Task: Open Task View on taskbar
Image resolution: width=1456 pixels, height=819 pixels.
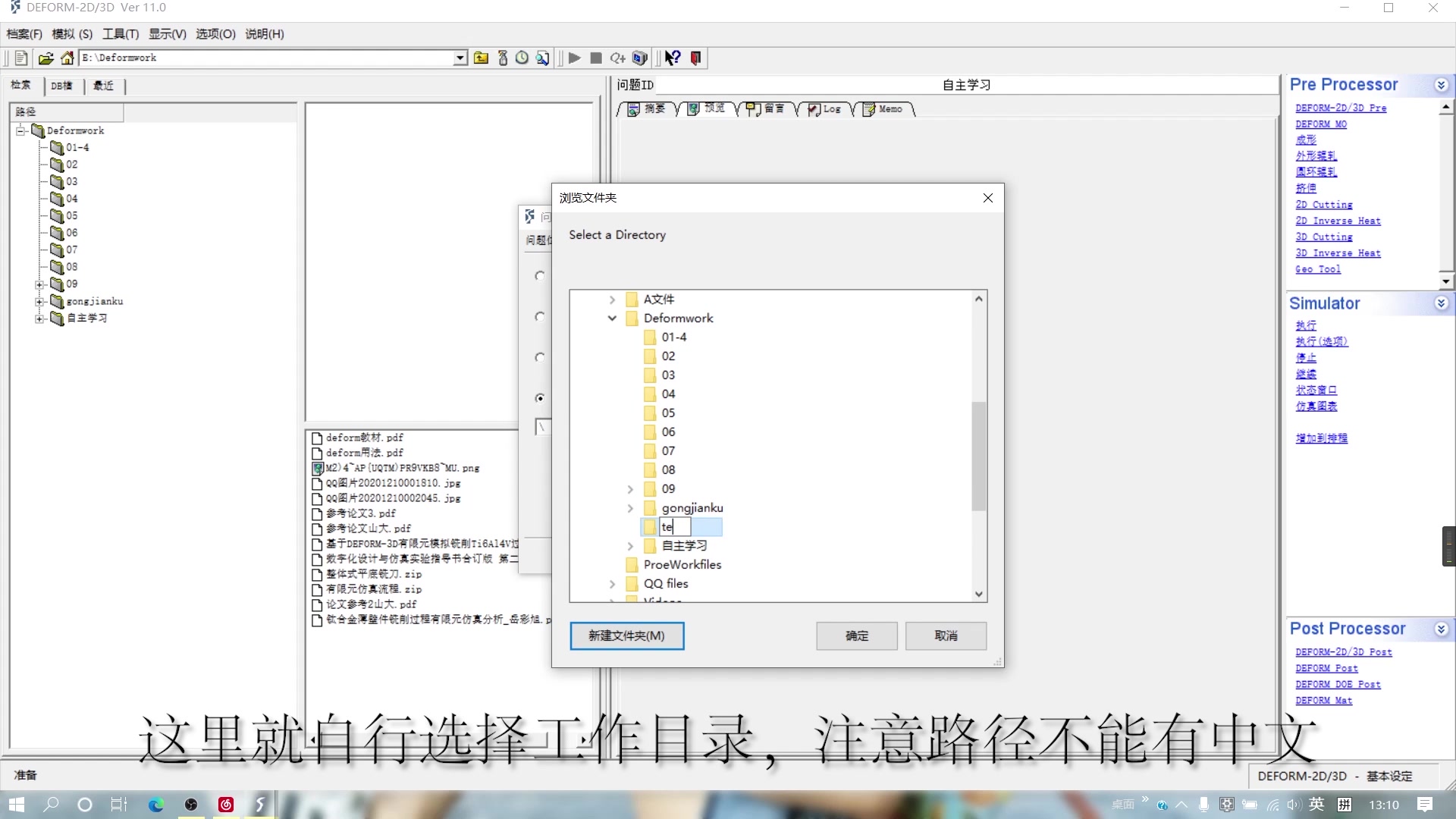Action: (x=119, y=805)
